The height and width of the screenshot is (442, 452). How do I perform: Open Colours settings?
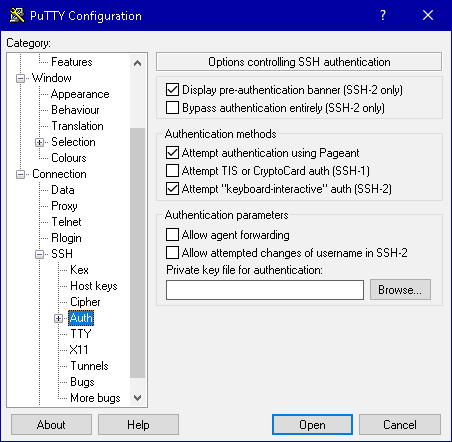click(69, 158)
